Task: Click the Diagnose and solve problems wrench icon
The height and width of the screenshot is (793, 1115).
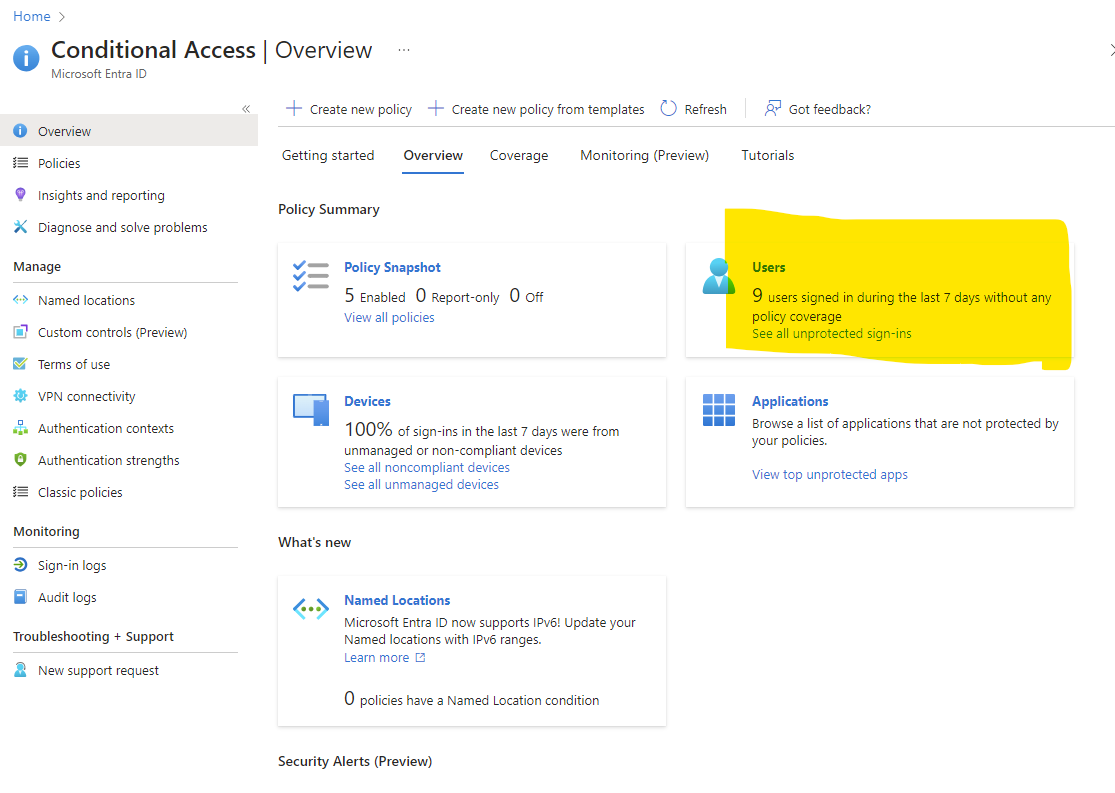Action: point(21,227)
